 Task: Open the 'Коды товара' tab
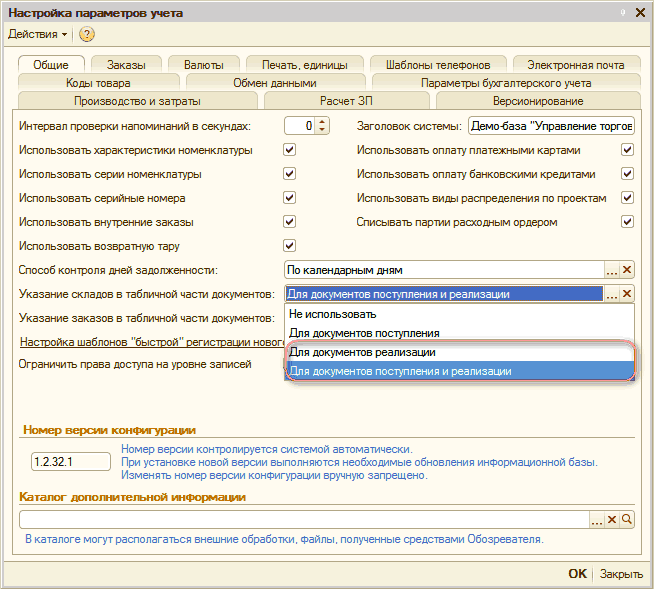[98, 83]
